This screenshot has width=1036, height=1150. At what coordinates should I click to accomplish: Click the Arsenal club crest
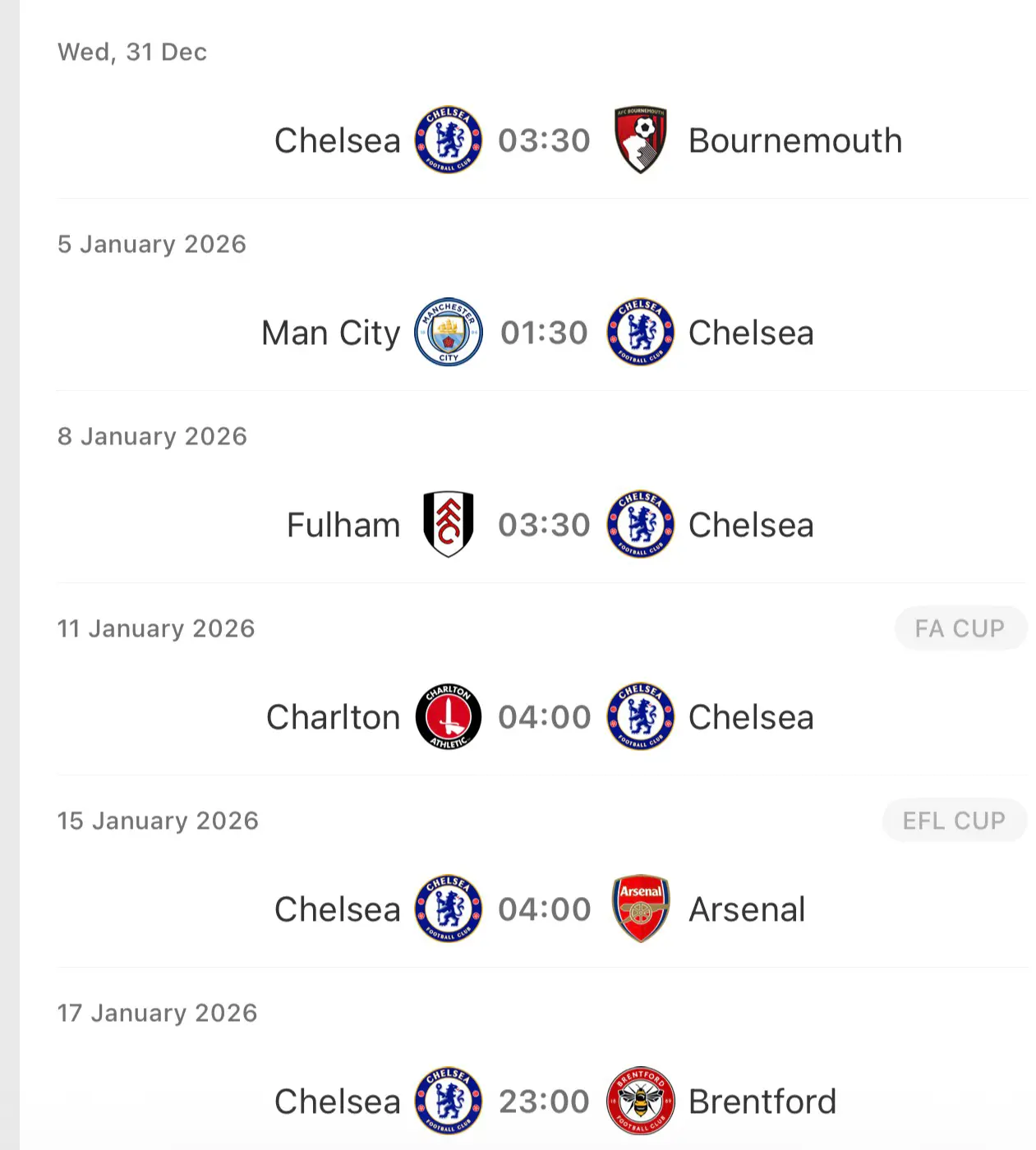coord(641,908)
